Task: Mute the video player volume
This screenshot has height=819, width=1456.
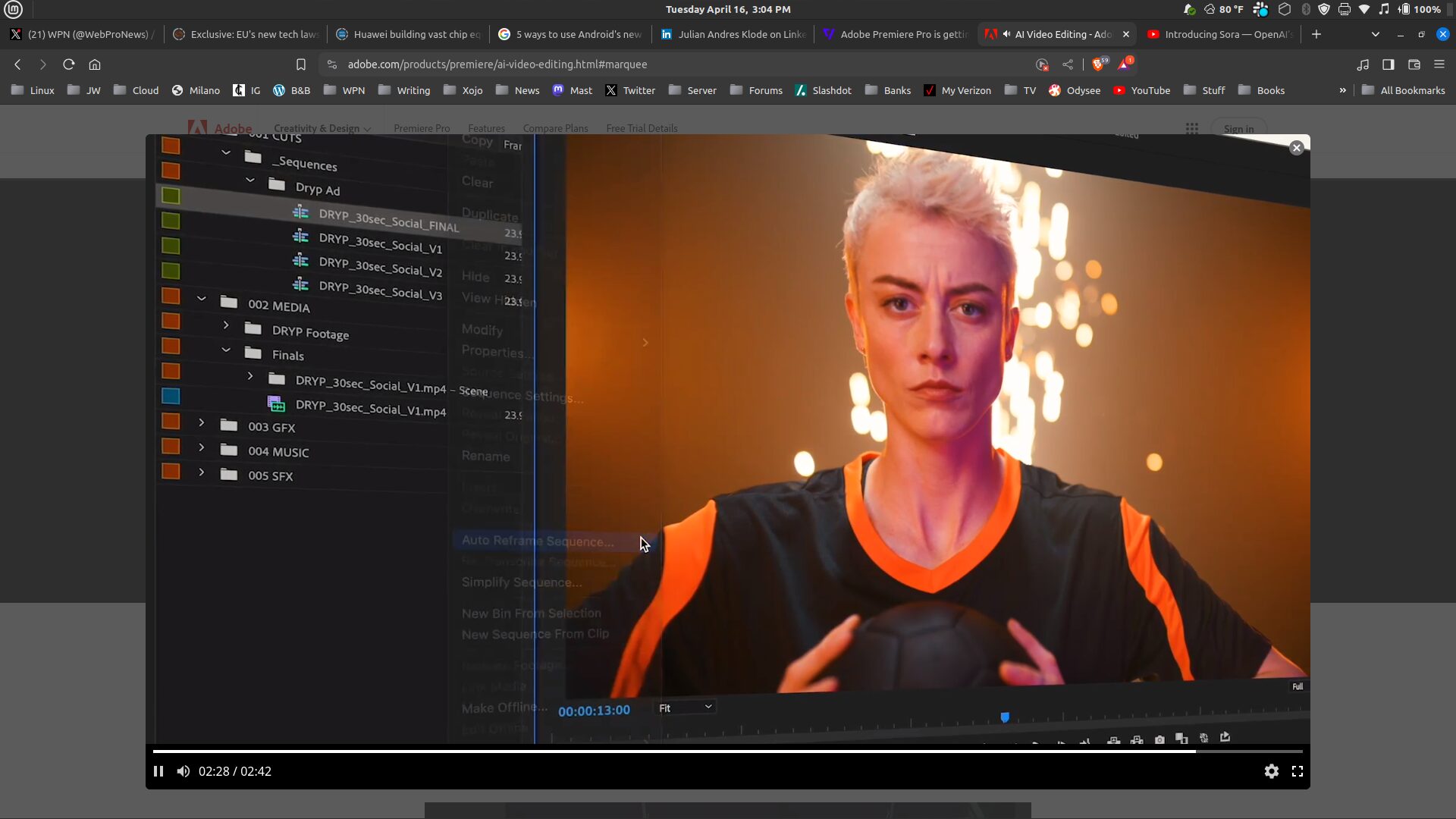Action: coord(184,771)
